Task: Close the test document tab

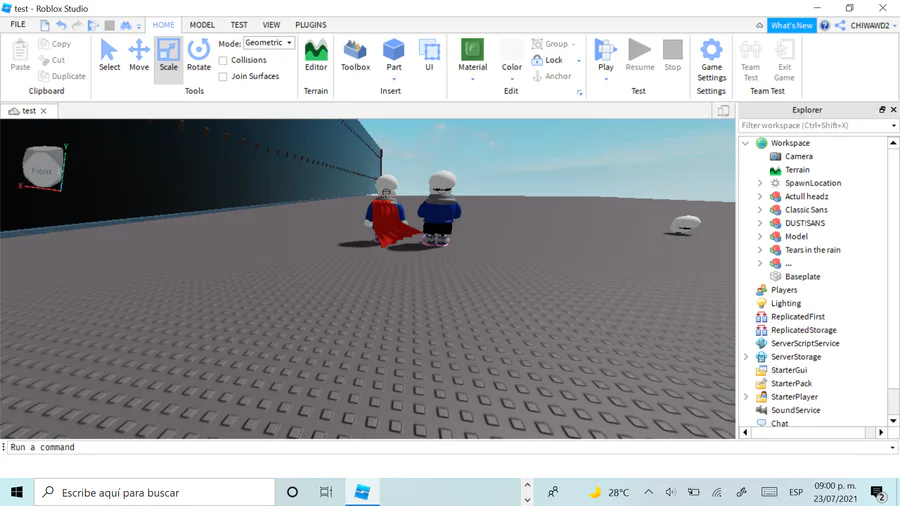Action: 44,111
